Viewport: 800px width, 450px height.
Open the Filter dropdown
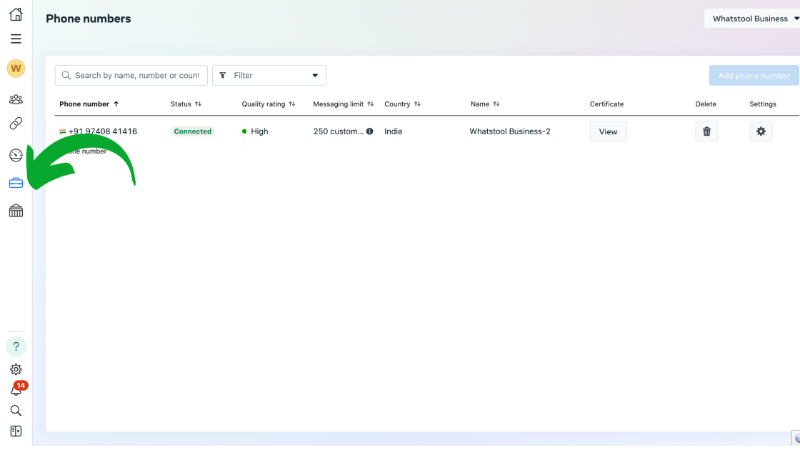click(269, 75)
